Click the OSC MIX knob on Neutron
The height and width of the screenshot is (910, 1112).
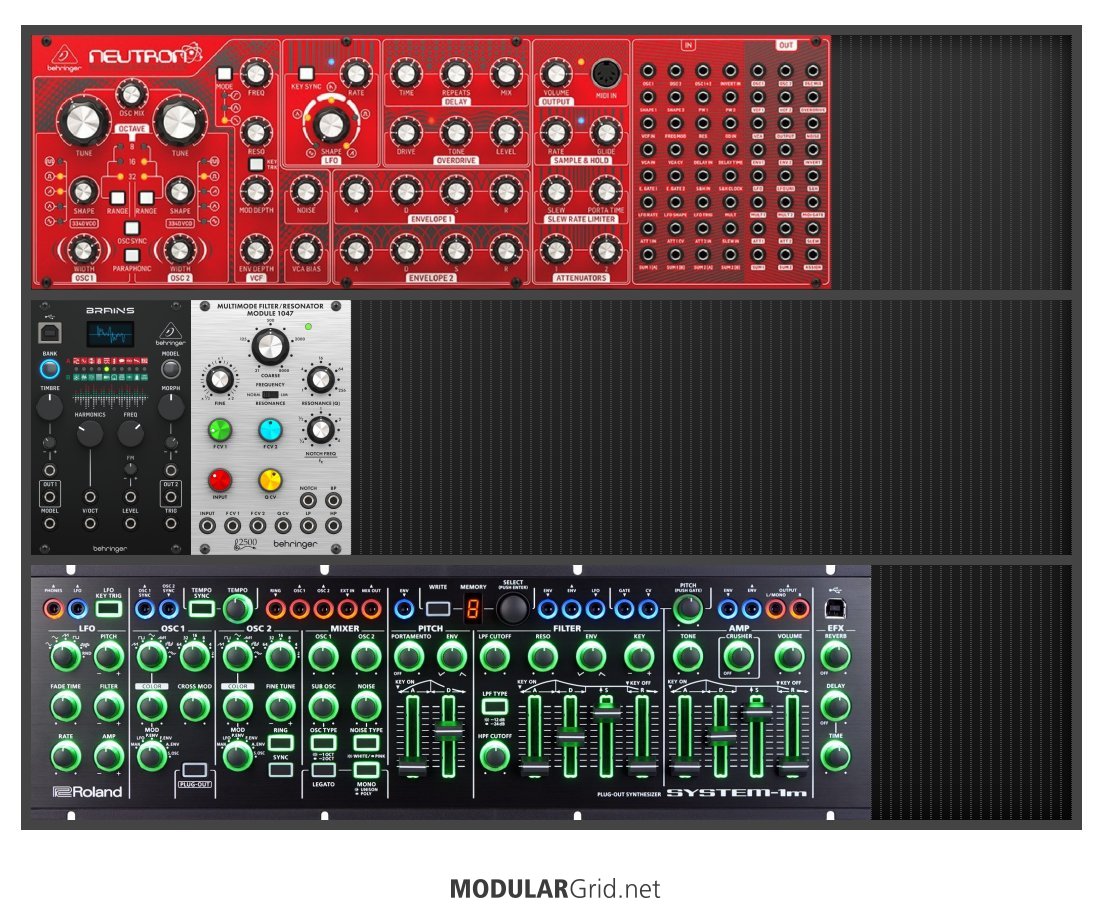[131, 94]
